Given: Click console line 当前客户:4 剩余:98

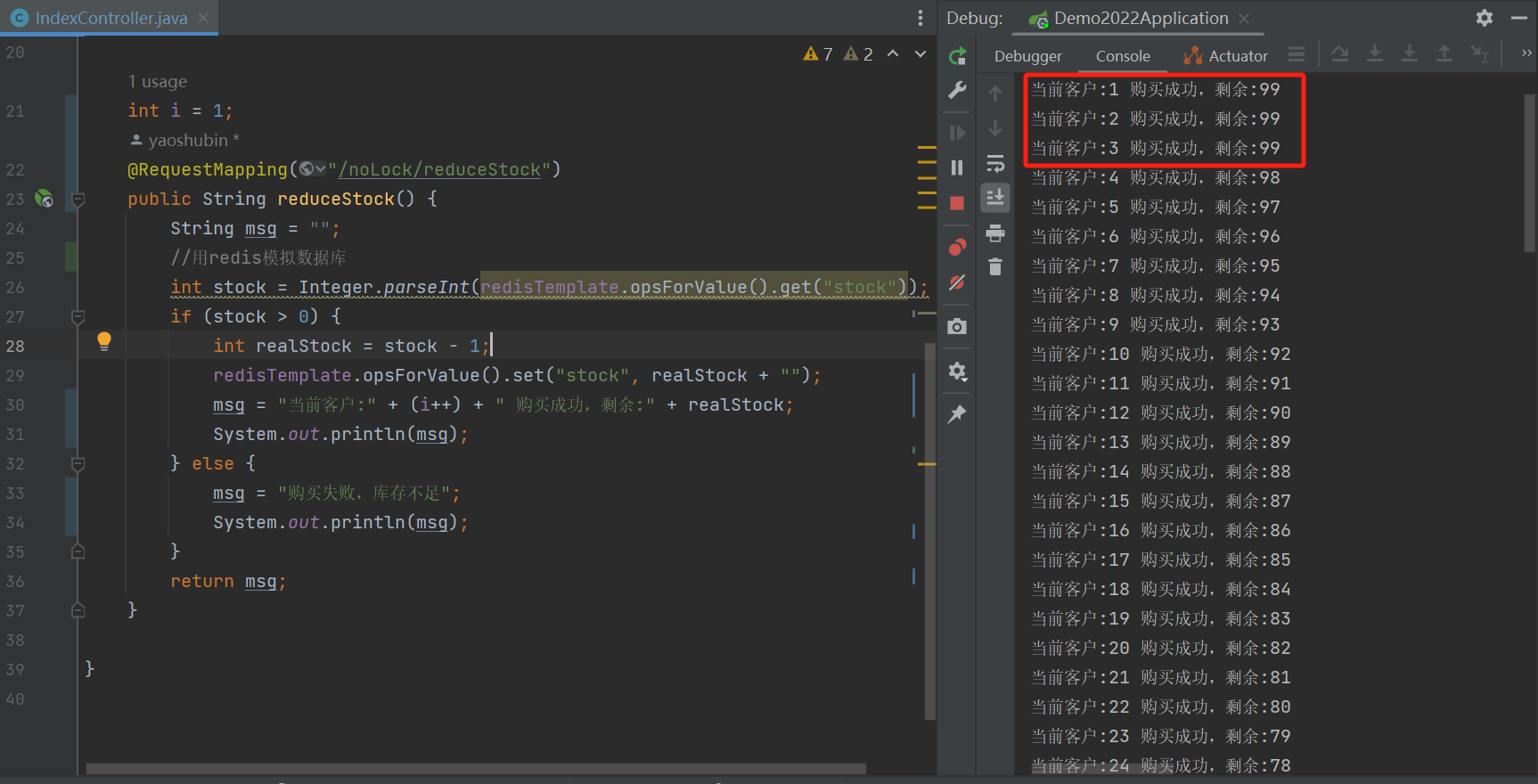Looking at the screenshot, I should point(1156,178).
